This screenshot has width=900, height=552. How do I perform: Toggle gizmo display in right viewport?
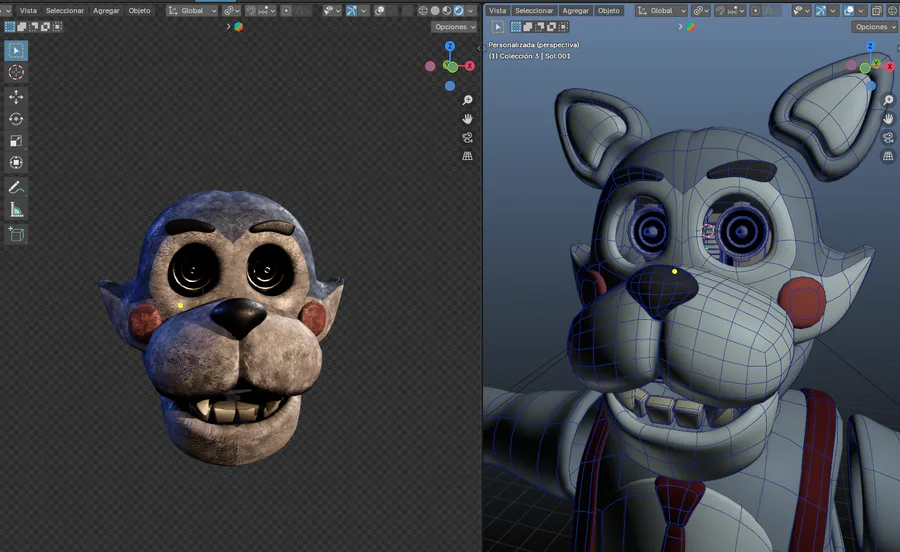821,10
